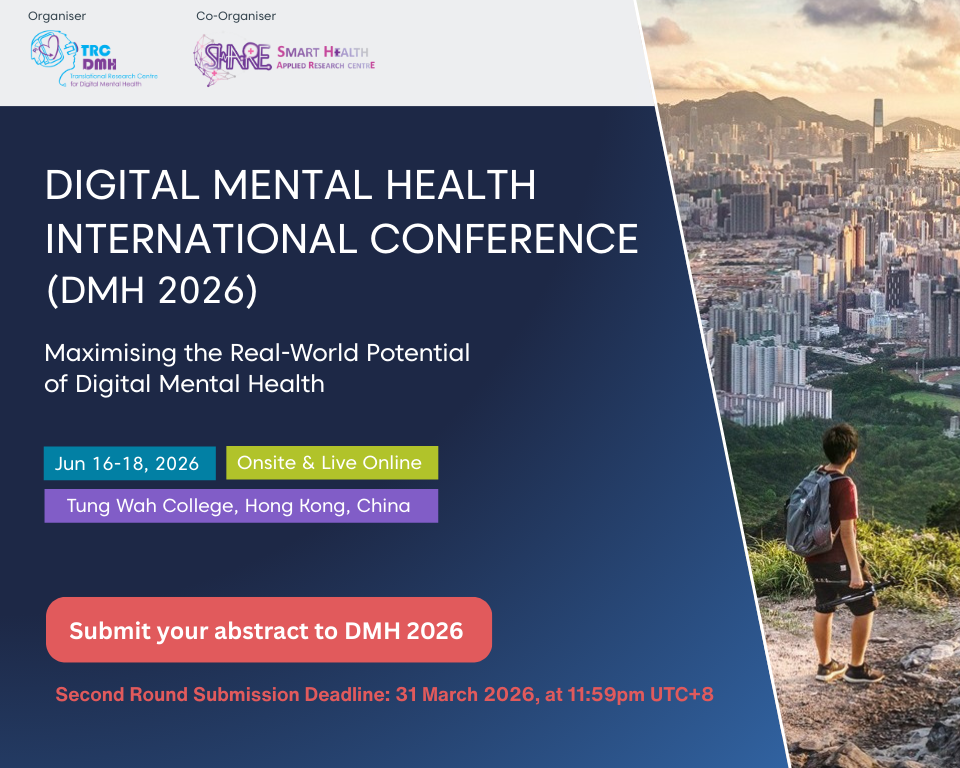Click the Maximising the Real-World Potential subtitle
Viewport: 960px width, 768px height.
tap(257, 368)
